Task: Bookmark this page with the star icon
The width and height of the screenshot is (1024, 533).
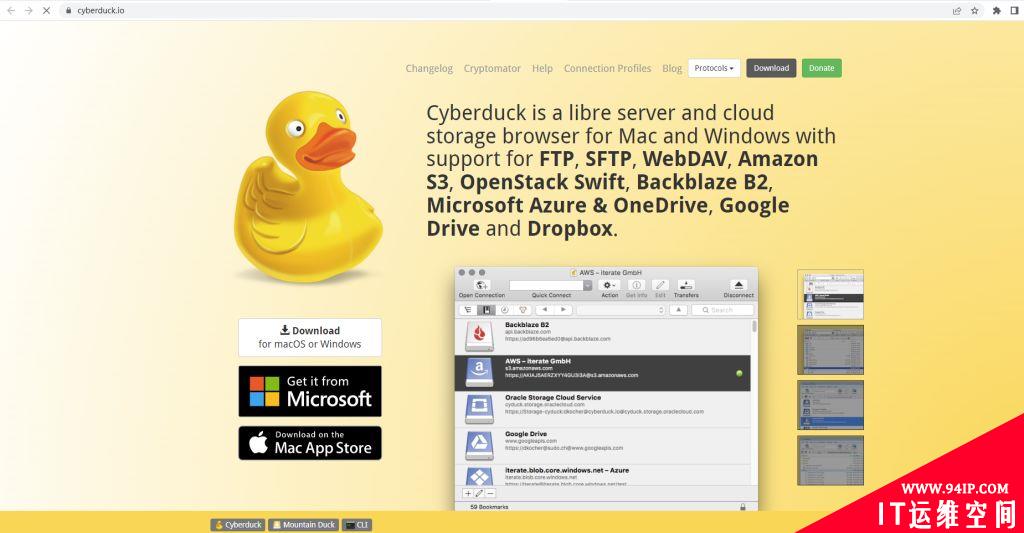Action: 974,10
